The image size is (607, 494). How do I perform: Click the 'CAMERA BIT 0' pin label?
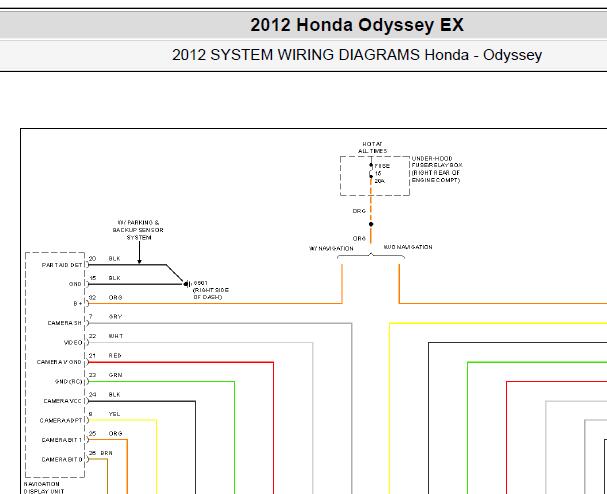tap(62, 460)
